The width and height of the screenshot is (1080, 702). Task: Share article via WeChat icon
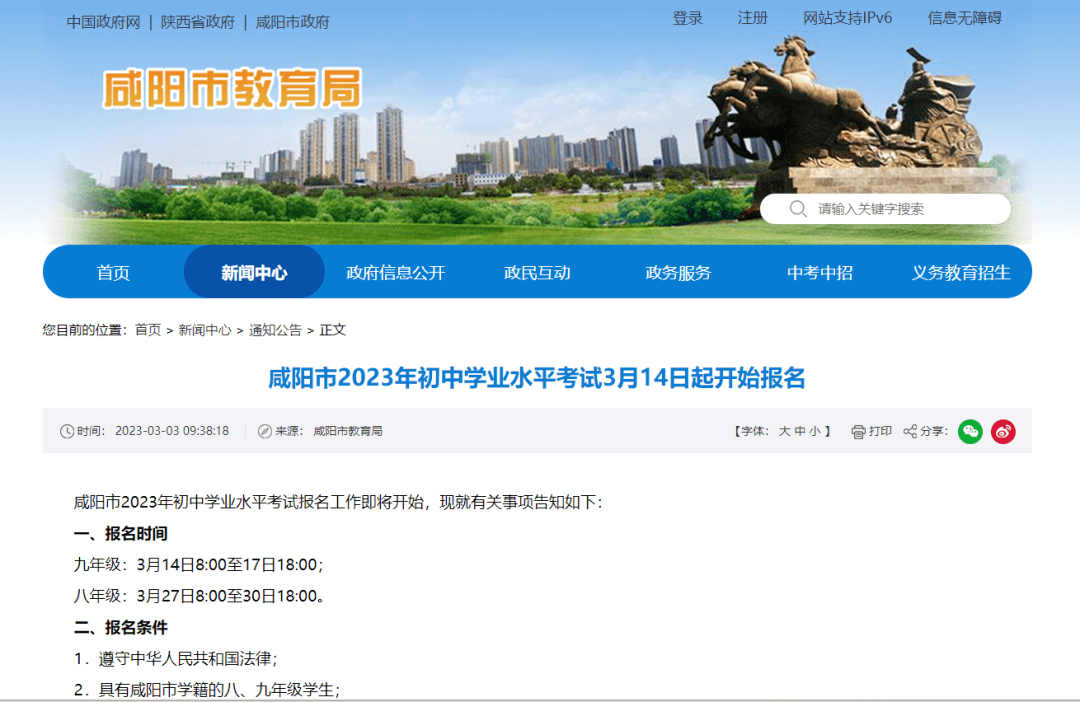coord(970,431)
